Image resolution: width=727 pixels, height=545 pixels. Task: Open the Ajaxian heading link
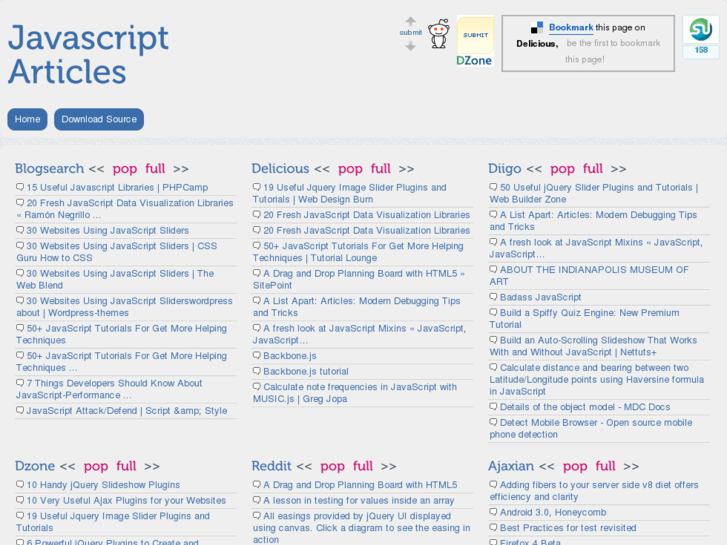(x=511, y=466)
